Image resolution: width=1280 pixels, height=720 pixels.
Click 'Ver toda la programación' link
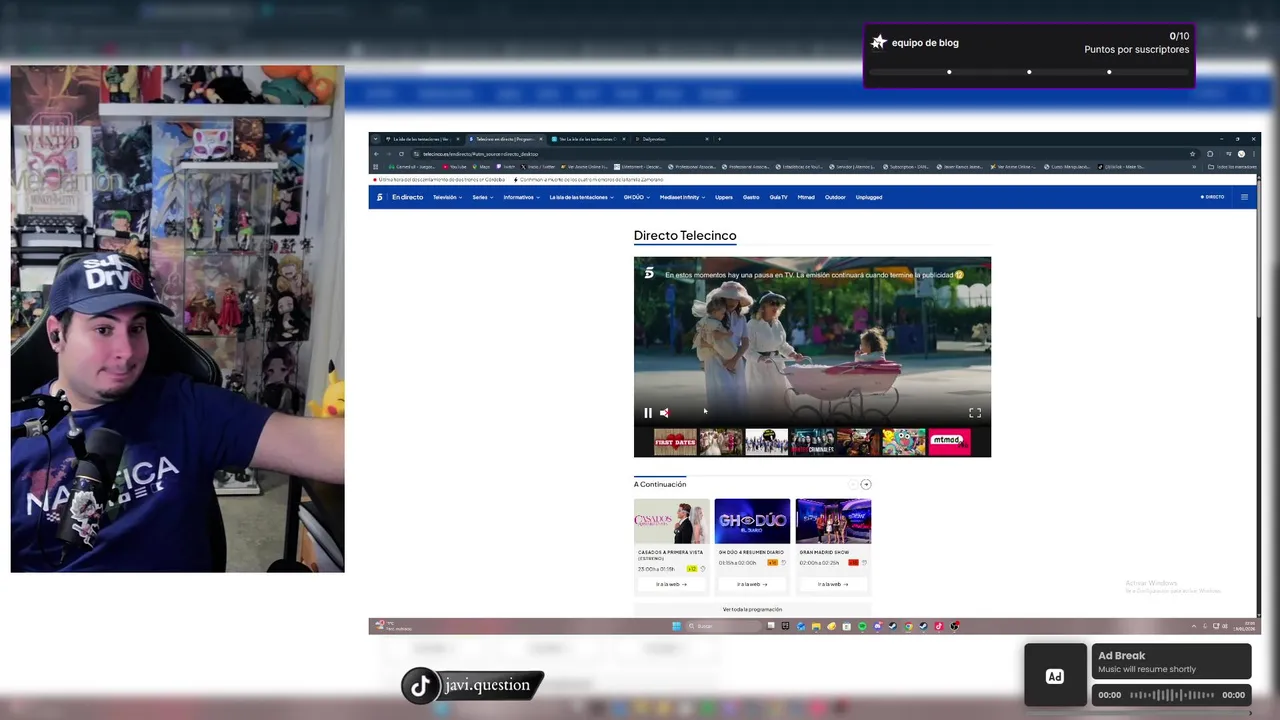[x=752, y=609]
